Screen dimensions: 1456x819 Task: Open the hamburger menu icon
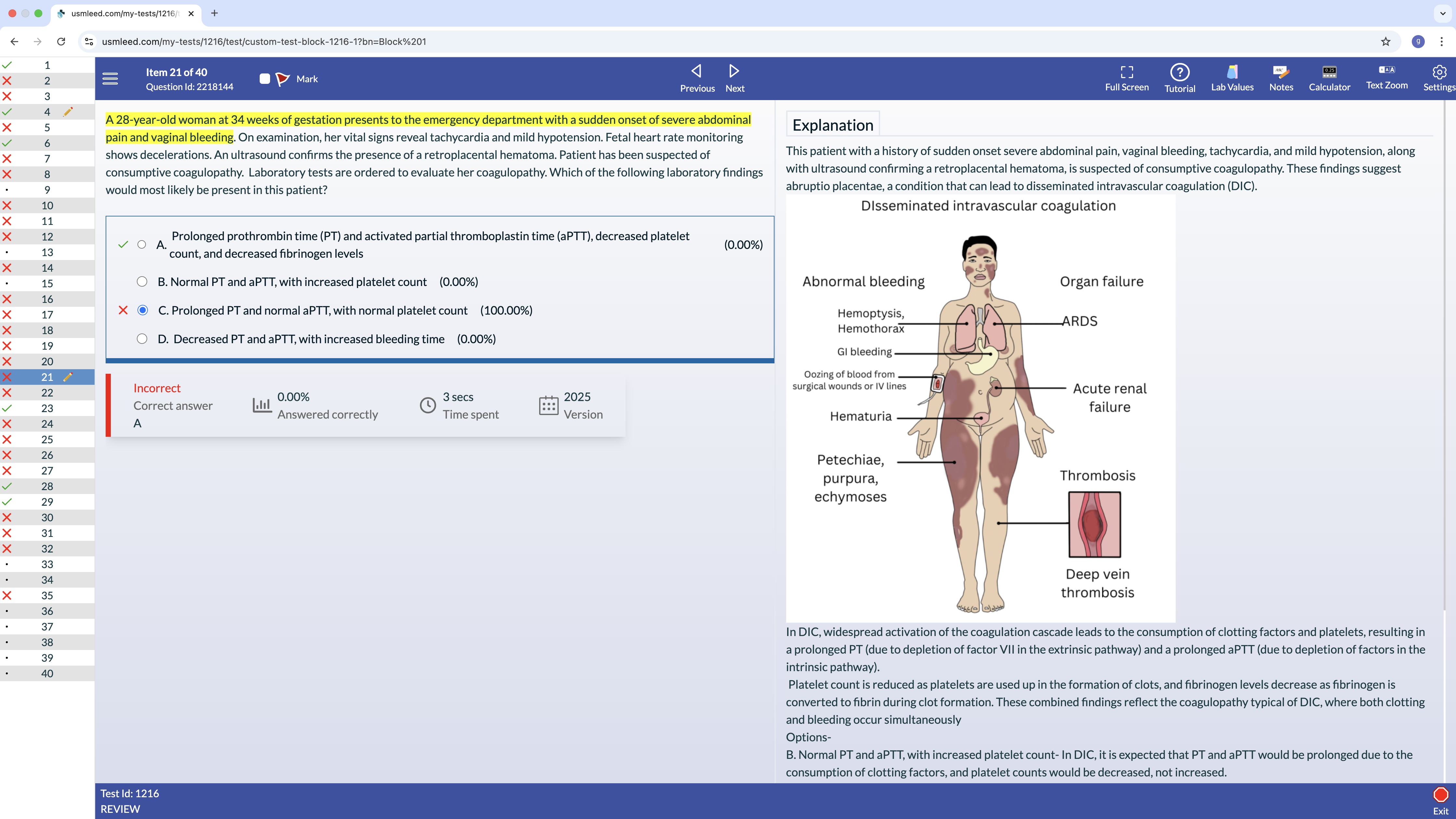110,79
